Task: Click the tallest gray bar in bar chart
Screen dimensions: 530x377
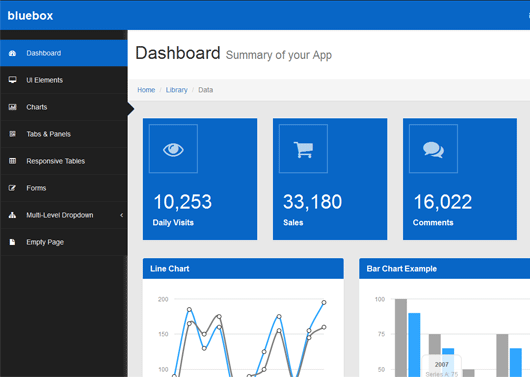Action: tap(401, 338)
